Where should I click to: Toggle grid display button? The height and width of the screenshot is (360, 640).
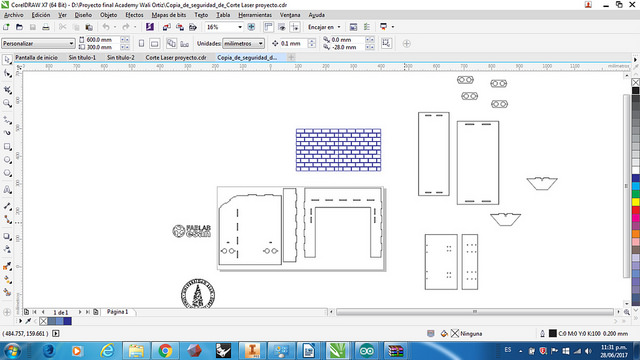[x=282, y=27]
